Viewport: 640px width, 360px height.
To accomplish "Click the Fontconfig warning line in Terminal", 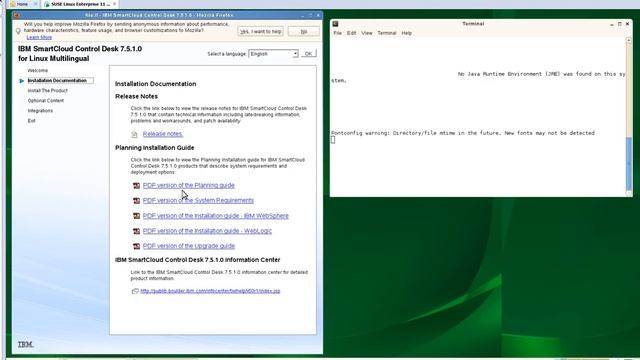I will [x=463, y=133].
